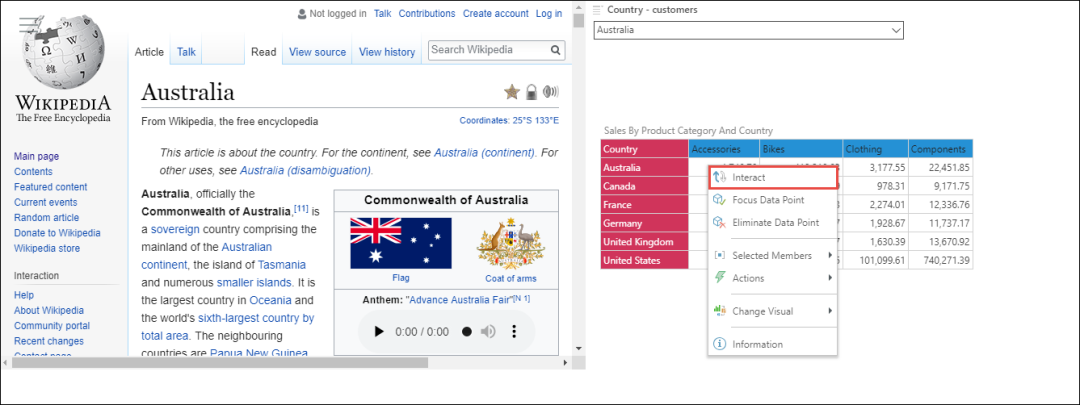
Task: Switch to the View history tab
Action: click(386, 52)
